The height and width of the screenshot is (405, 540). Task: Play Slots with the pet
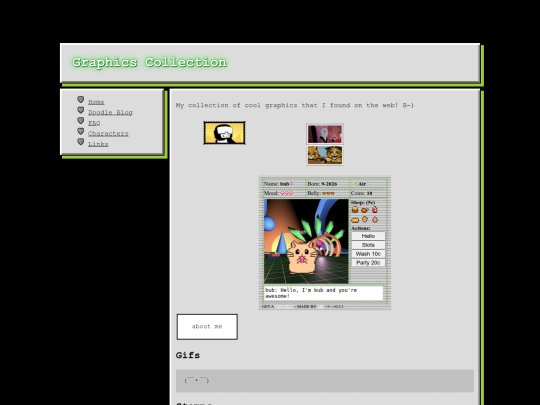click(368, 245)
